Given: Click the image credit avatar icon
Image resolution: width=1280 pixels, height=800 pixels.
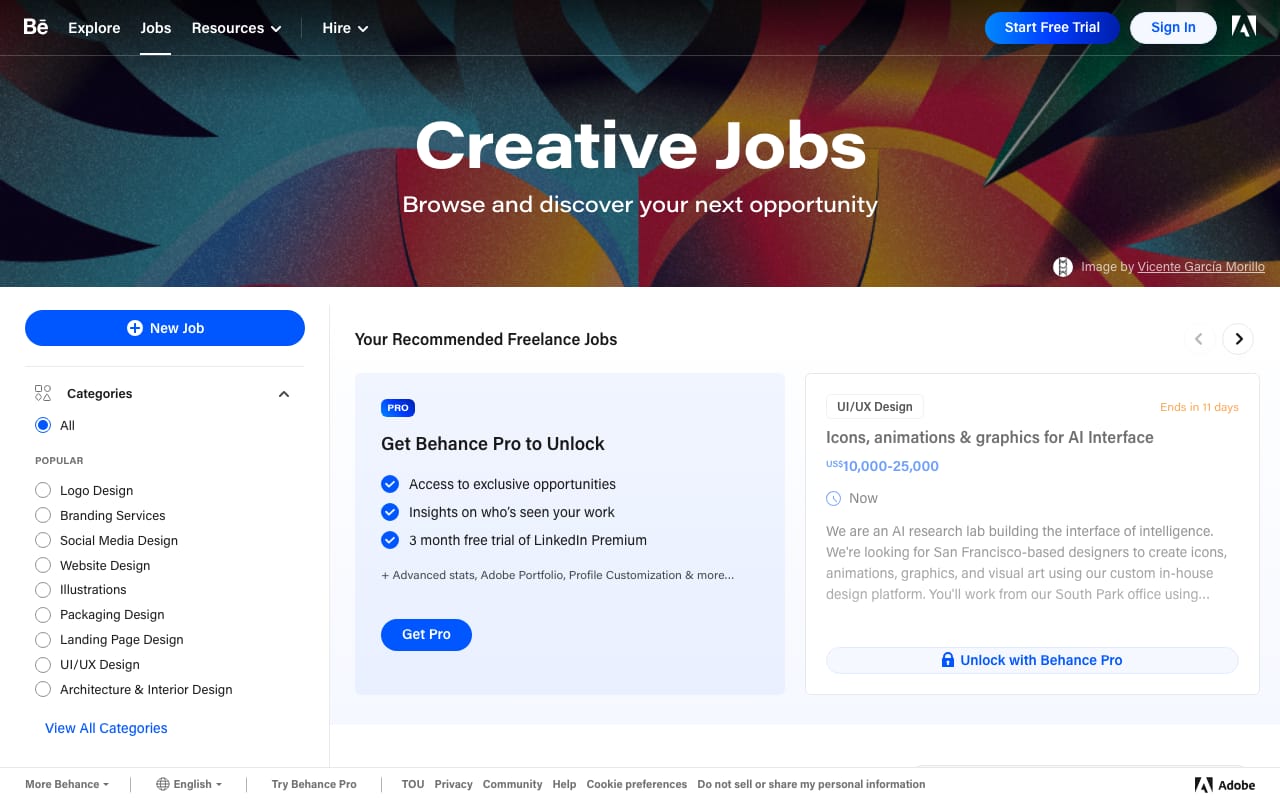Looking at the screenshot, I should [1063, 267].
